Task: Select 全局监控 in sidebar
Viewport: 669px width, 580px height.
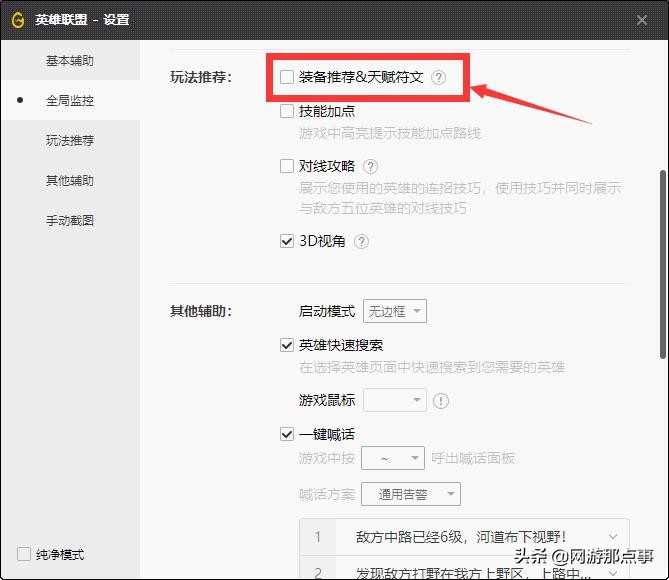Action: (70, 100)
